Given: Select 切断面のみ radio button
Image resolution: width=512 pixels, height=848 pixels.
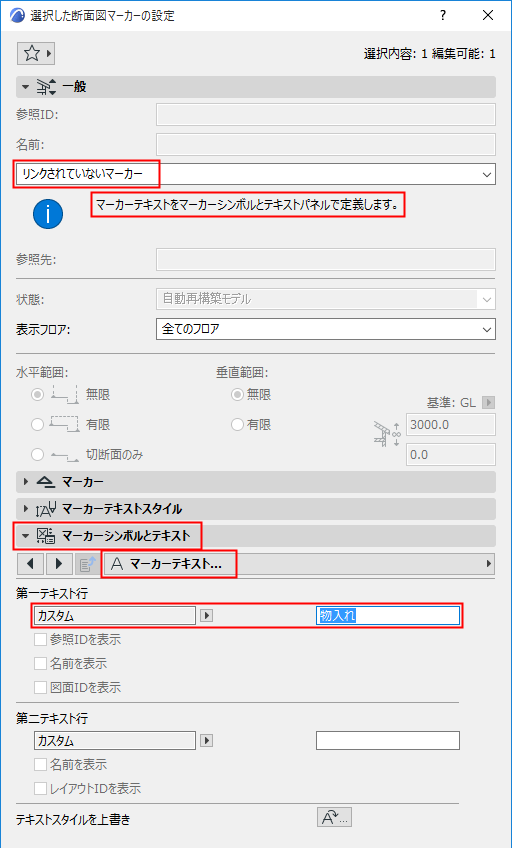Looking at the screenshot, I should (x=37, y=455).
